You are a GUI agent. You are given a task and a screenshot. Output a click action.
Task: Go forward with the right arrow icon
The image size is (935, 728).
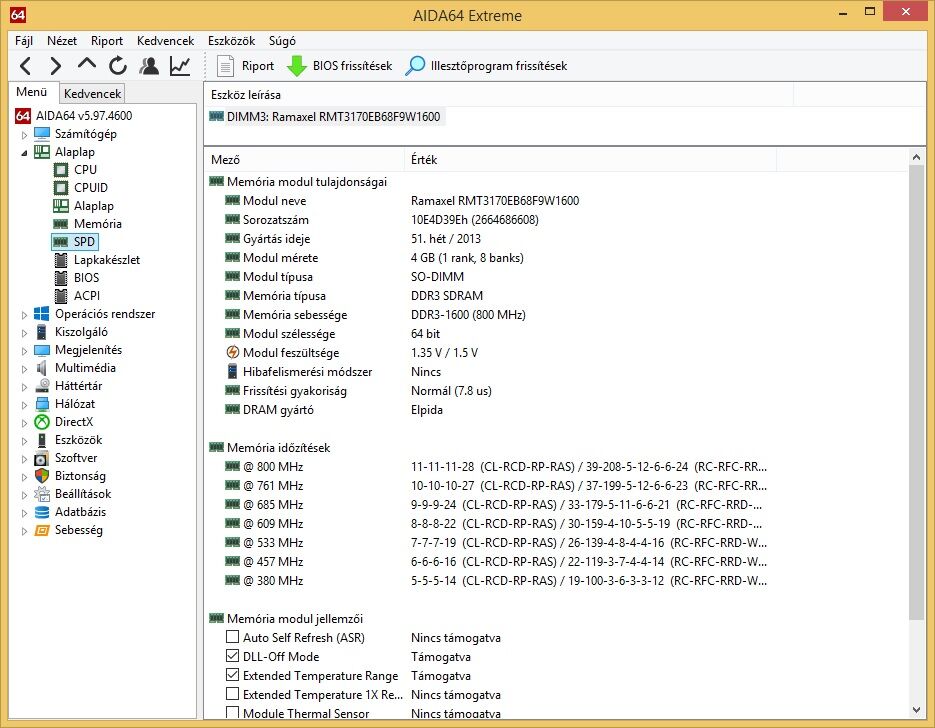coord(55,66)
